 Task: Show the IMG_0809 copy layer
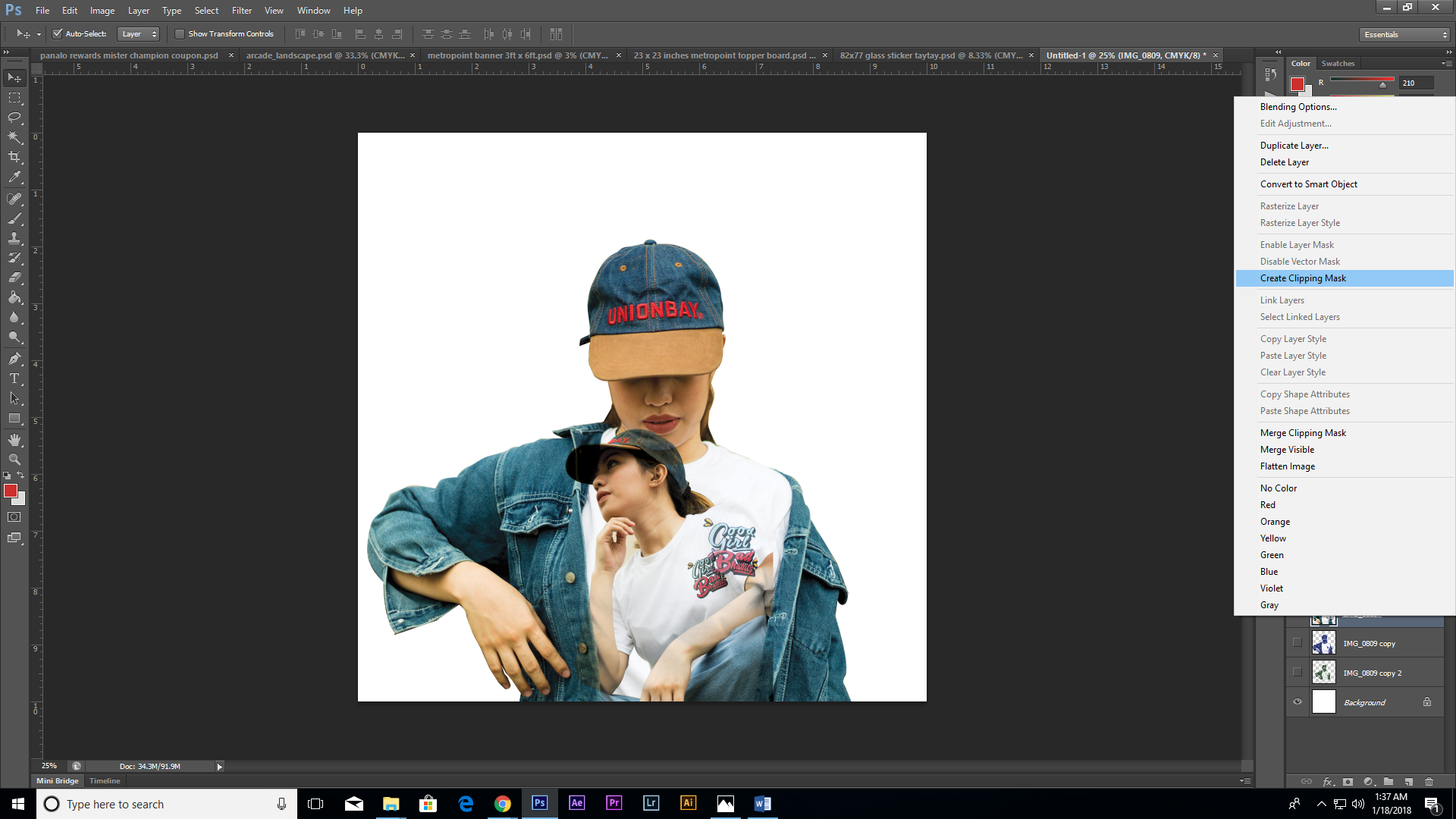(x=1298, y=643)
